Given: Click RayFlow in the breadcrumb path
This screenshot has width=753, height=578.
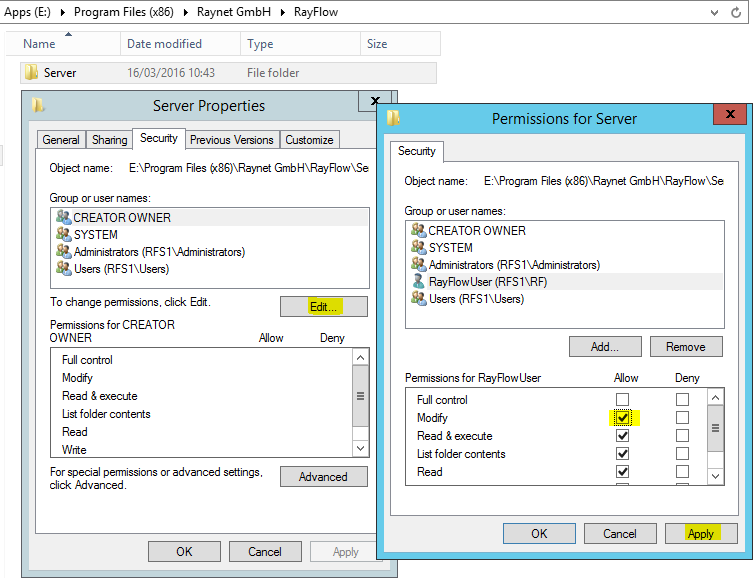Looking at the screenshot, I should point(316,12).
